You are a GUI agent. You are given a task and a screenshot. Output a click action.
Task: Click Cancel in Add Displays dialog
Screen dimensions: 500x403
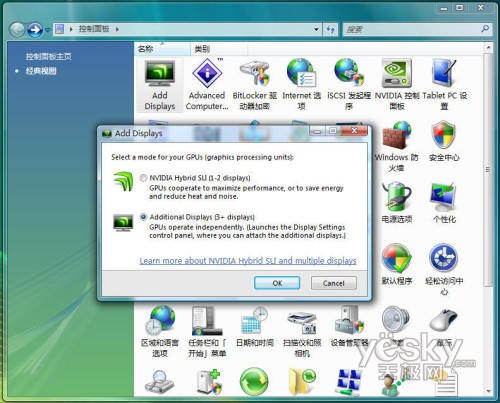[334, 283]
